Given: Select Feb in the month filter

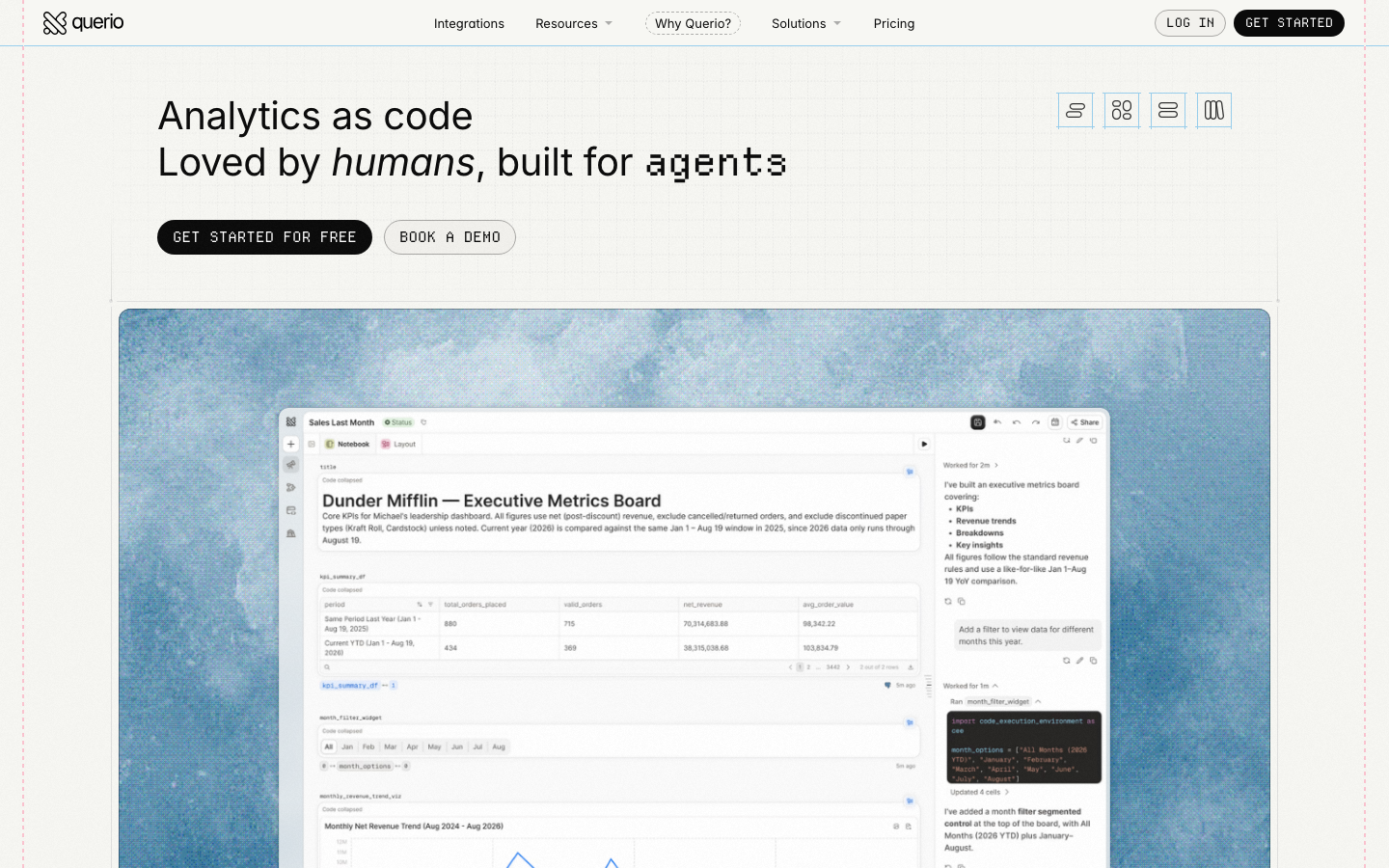Looking at the screenshot, I should (x=368, y=746).
